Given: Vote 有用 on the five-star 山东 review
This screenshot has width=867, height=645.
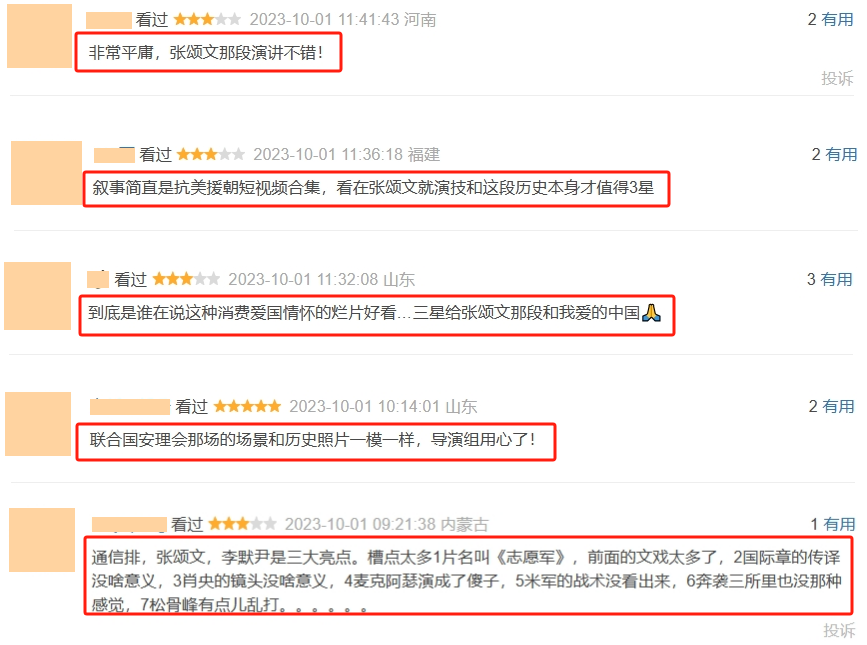Looking at the screenshot, I should 838,406.
